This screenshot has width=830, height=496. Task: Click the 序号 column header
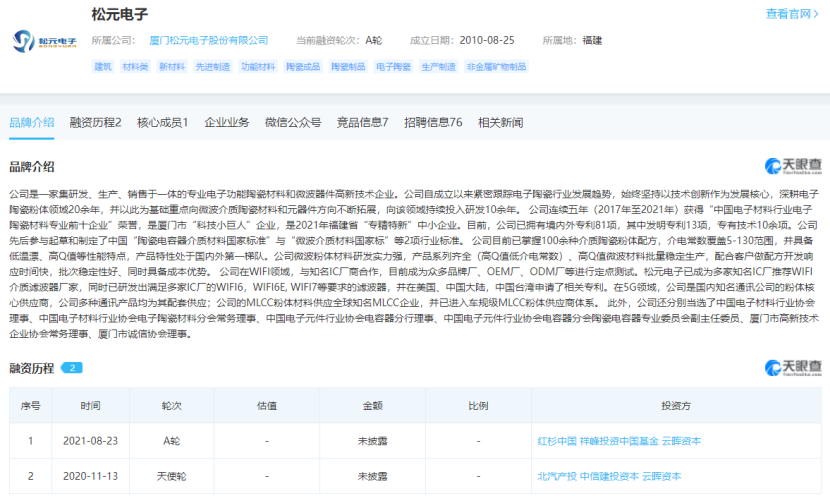(x=30, y=405)
